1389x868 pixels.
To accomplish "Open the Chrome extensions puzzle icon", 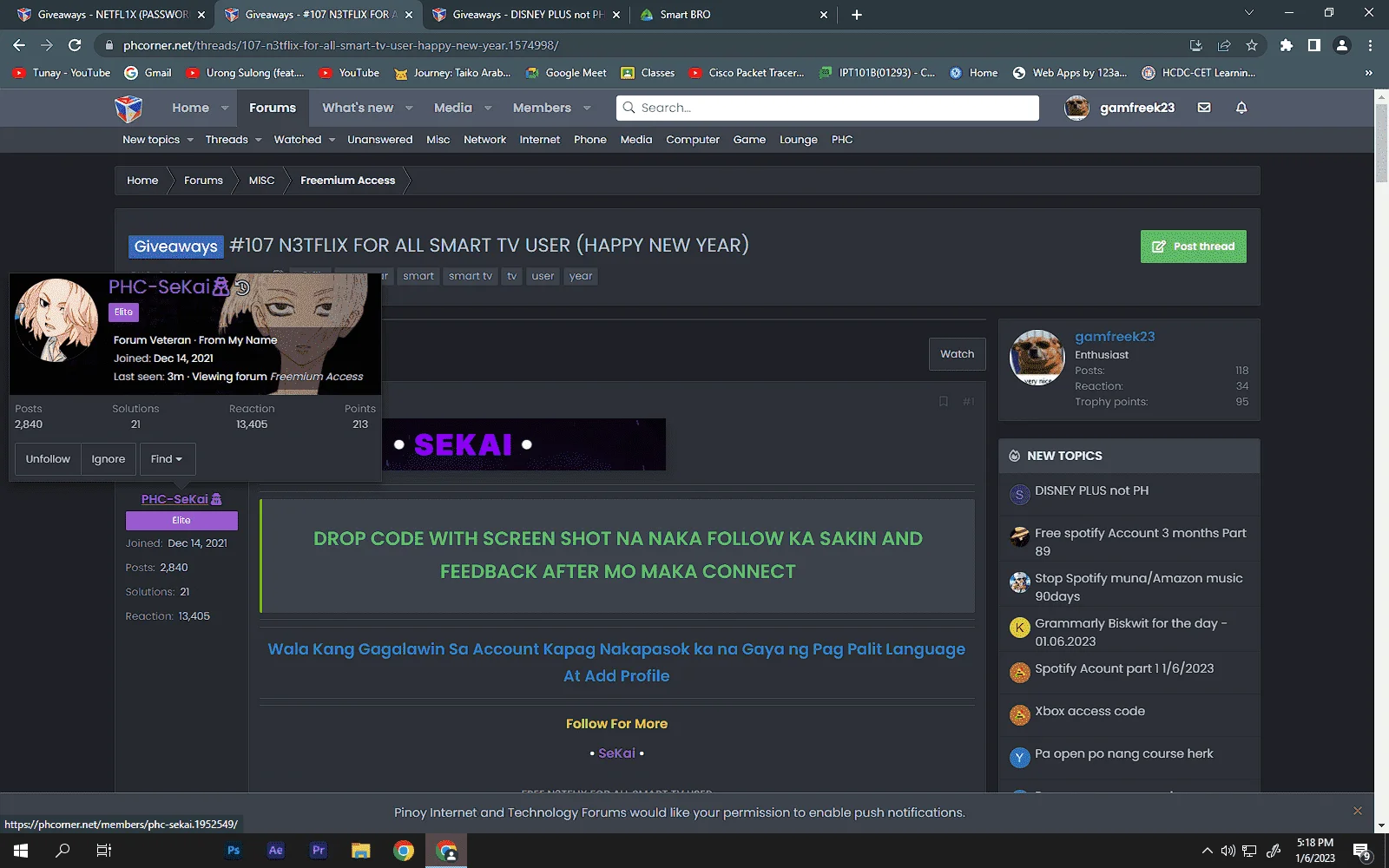I will (x=1287, y=45).
